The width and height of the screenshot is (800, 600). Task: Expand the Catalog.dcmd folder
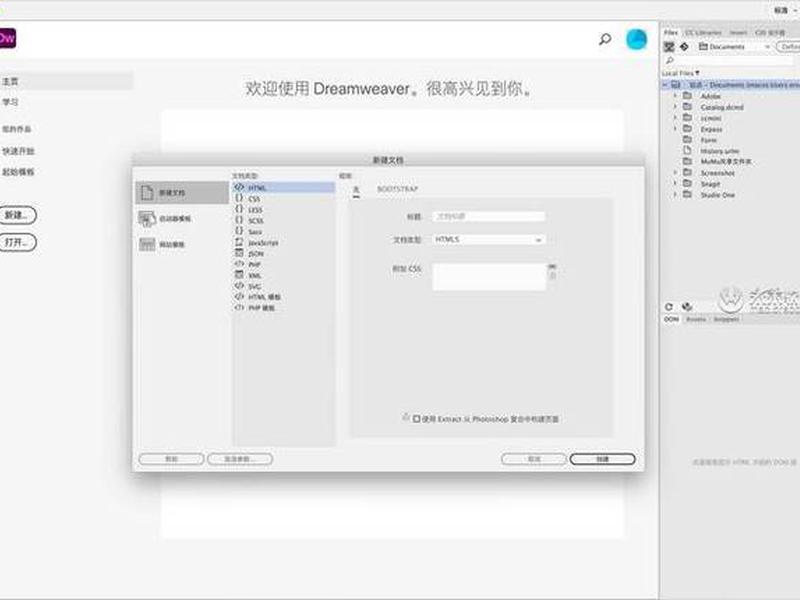[674, 107]
